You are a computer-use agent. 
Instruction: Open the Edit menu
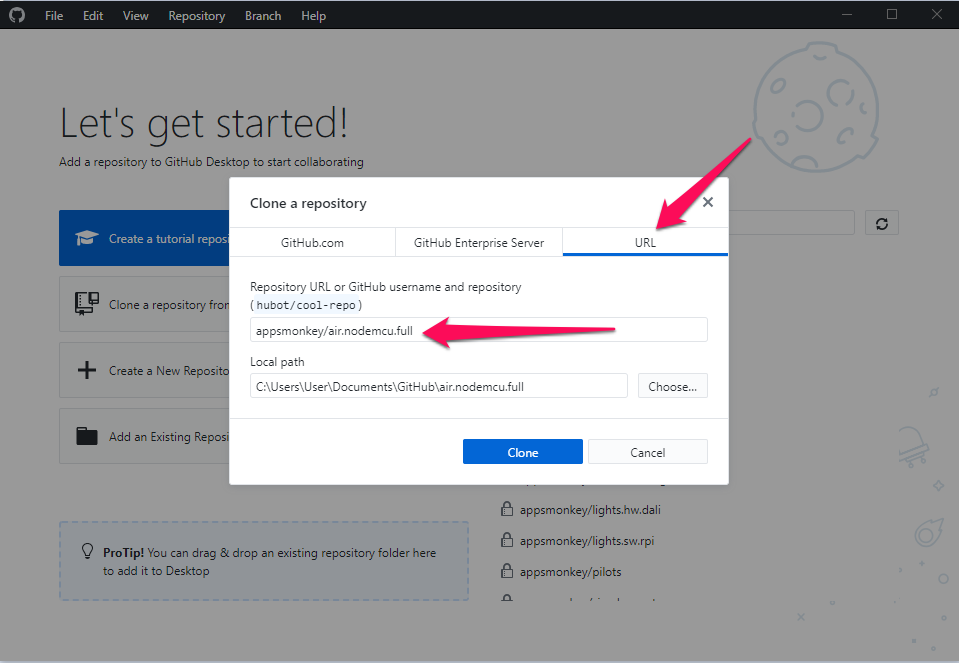pyautogui.click(x=93, y=16)
